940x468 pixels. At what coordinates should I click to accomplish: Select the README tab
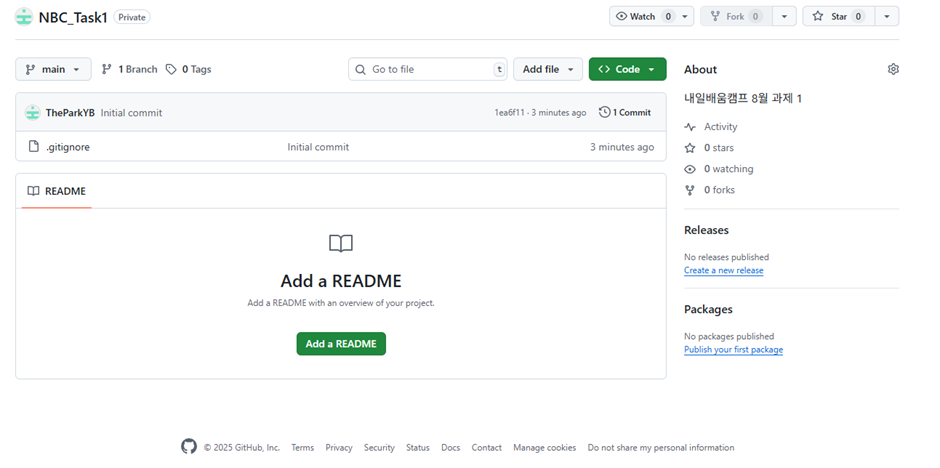point(57,191)
